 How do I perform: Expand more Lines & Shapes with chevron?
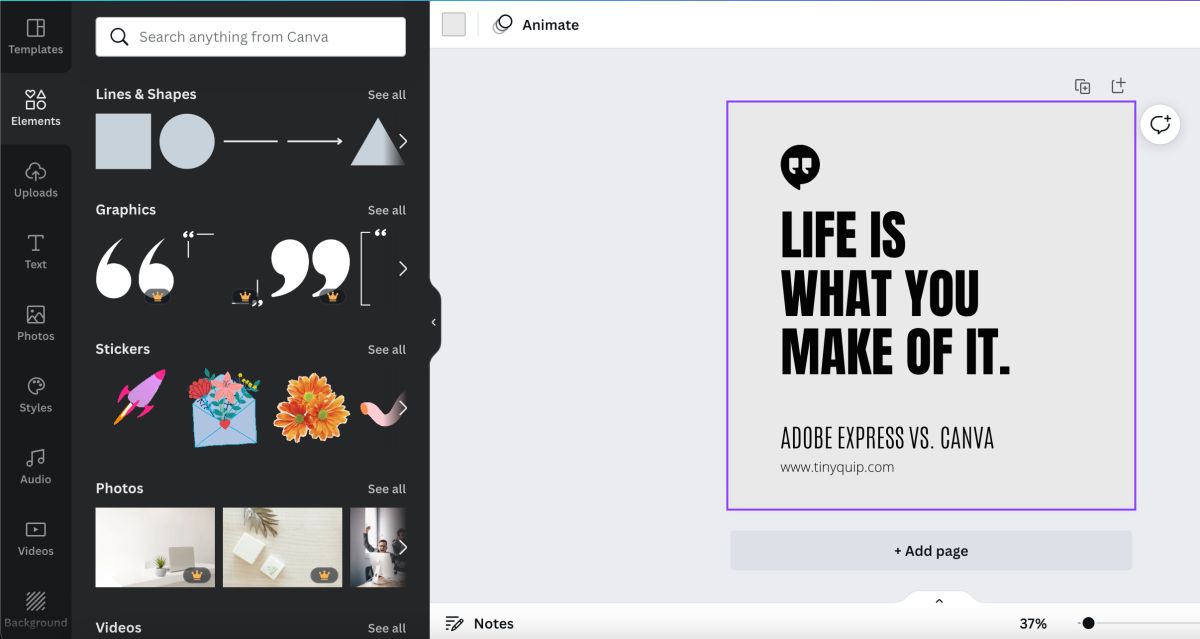(x=403, y=141)
